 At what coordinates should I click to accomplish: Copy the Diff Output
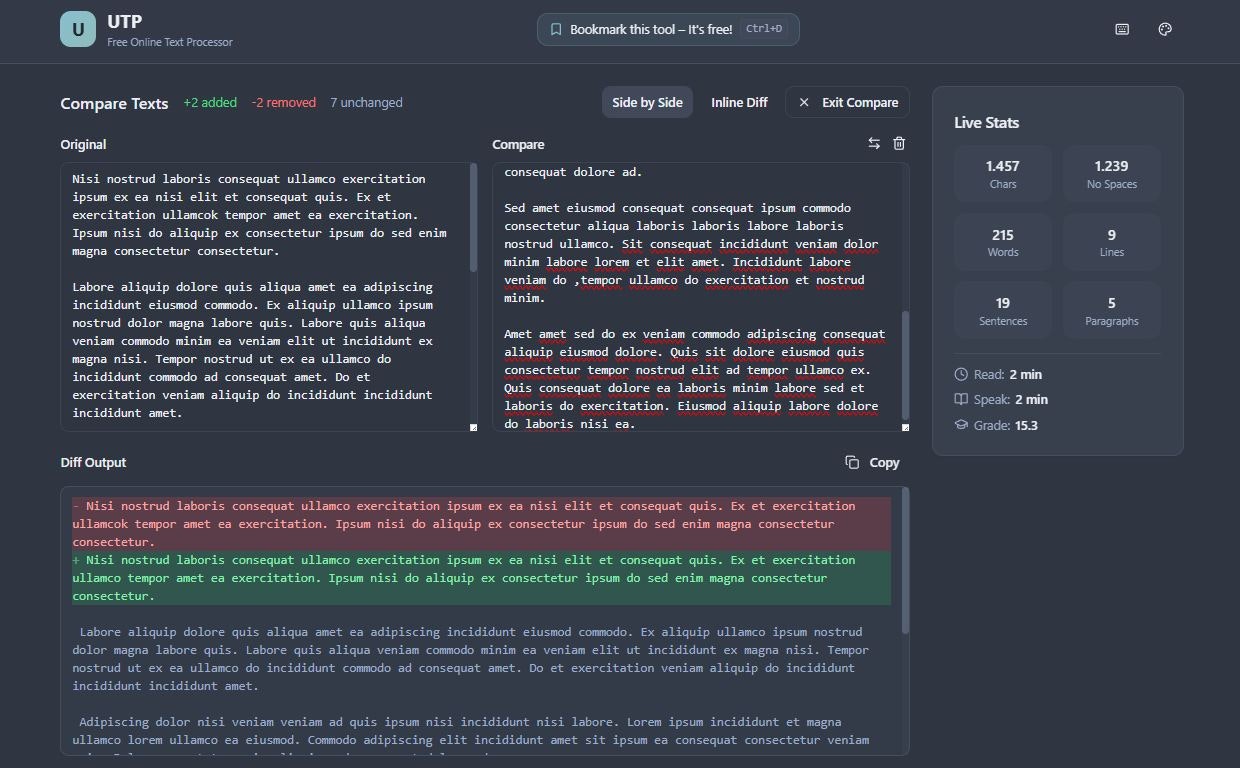click(871, 462)
